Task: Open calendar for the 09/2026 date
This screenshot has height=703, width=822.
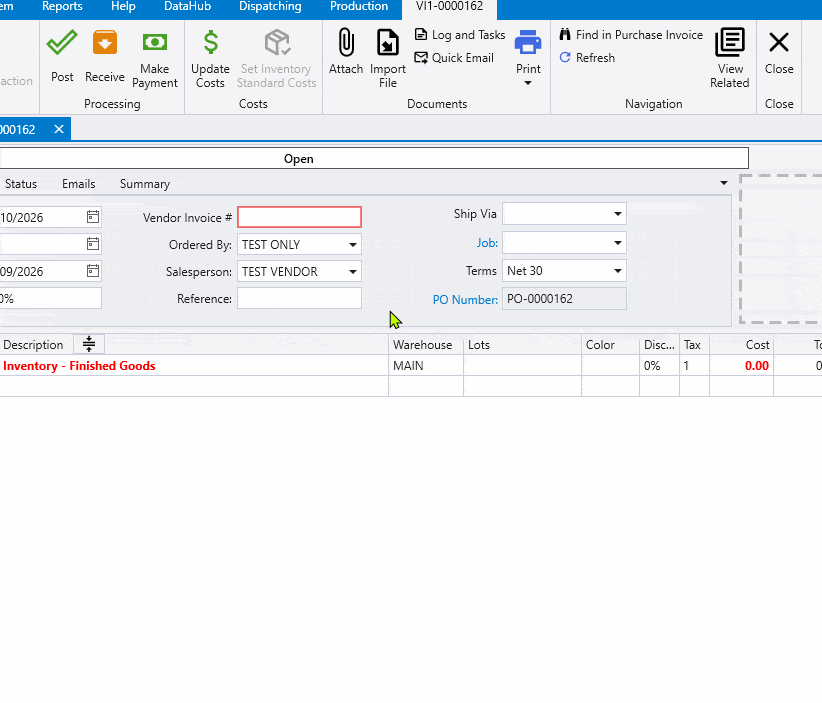Action: point(93,271)
